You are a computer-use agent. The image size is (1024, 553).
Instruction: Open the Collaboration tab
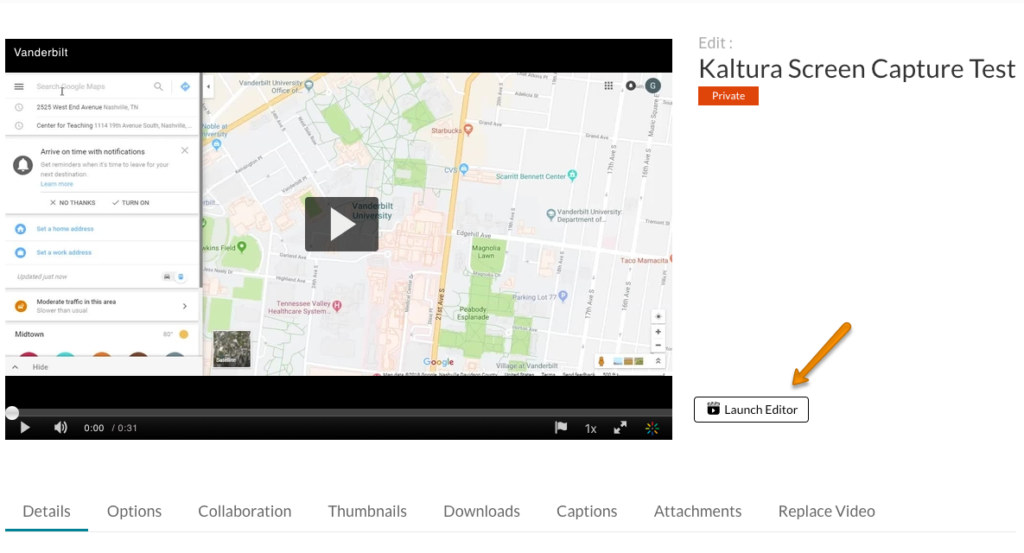point(245,511)
